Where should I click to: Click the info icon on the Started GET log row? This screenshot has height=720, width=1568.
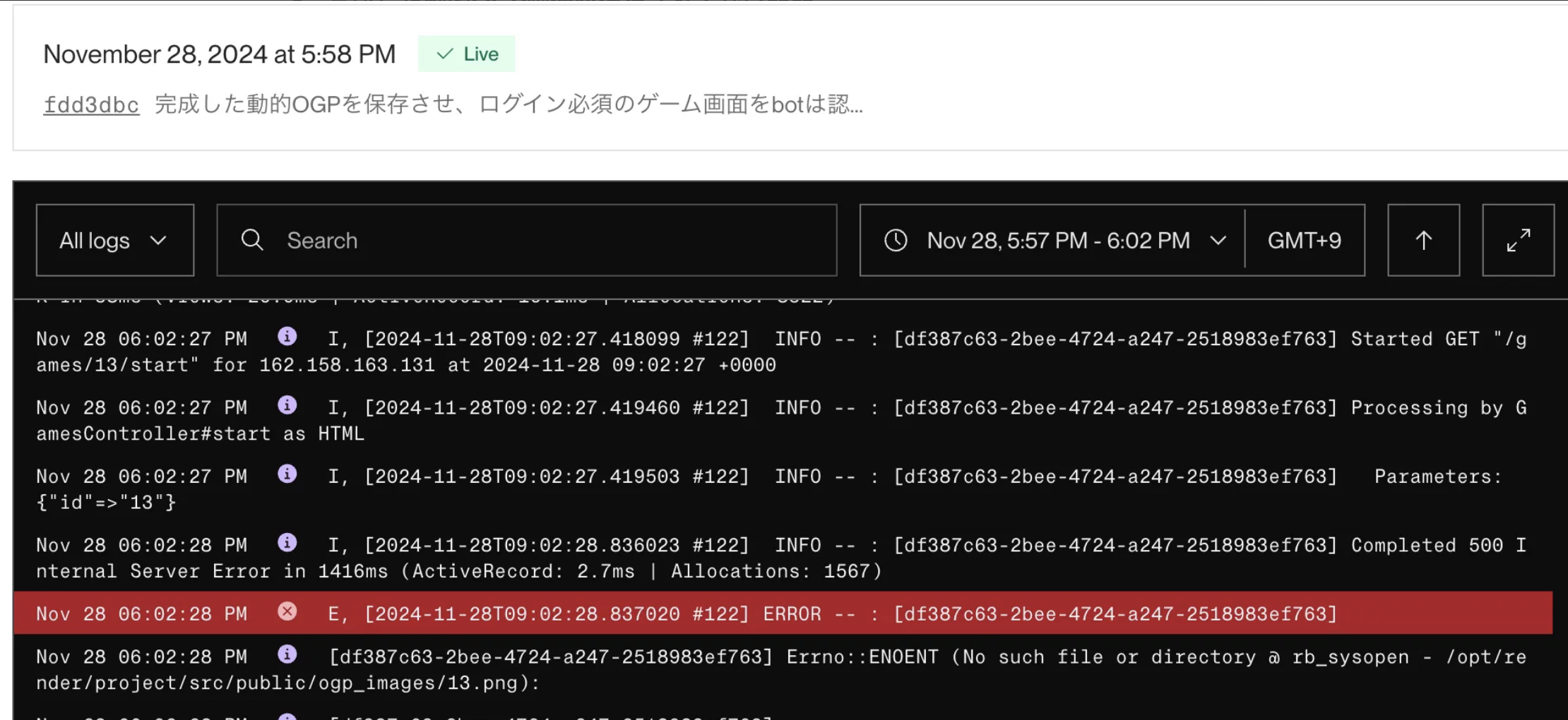pos(287,337)
